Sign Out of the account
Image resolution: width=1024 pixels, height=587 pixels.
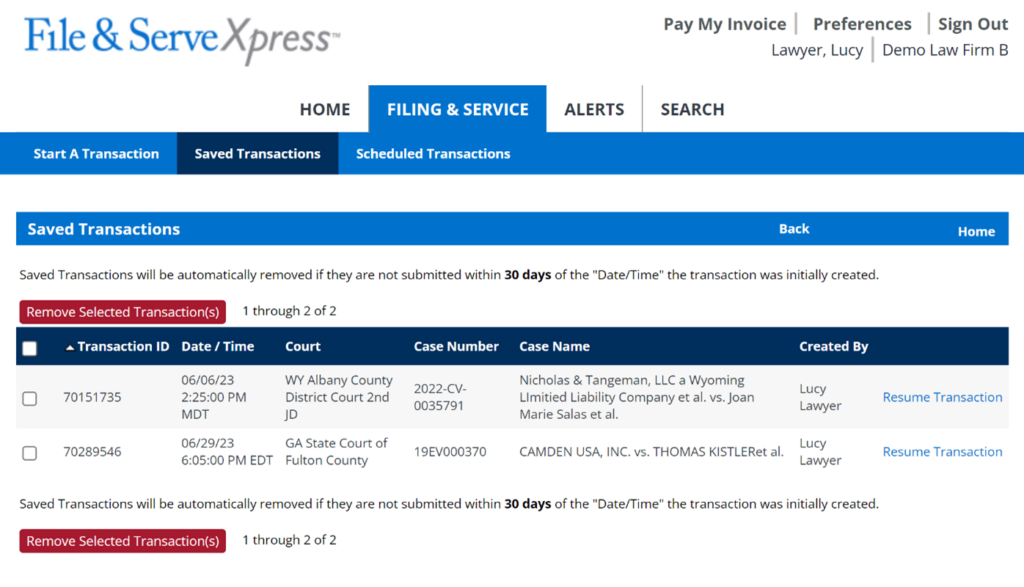pyautogui.click(x=972, y=23)
